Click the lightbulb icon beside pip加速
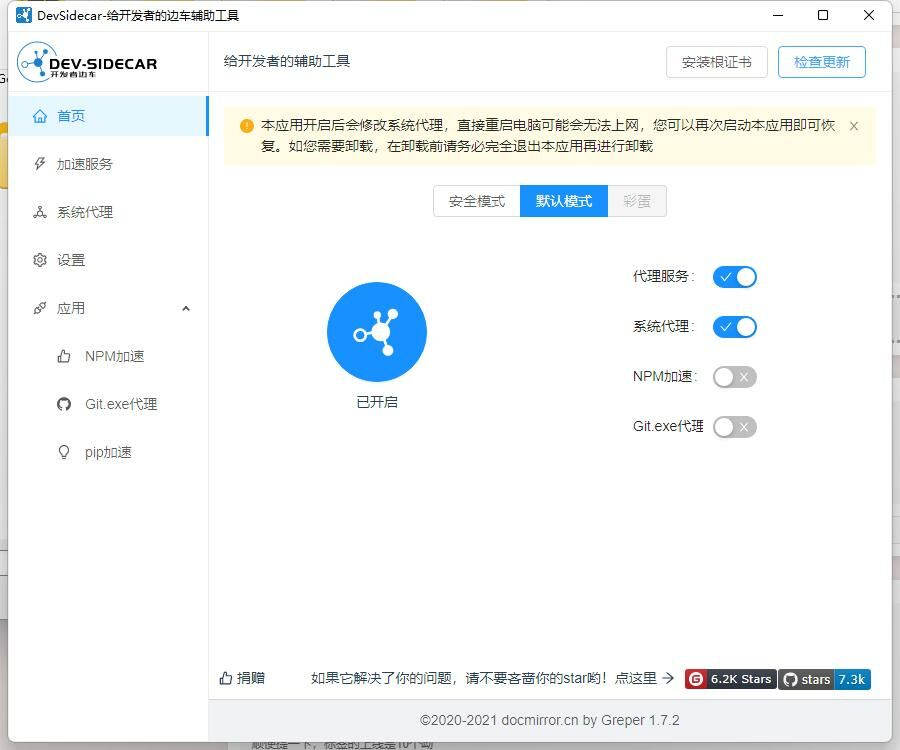The image size is (900, 750). (64, 452)
